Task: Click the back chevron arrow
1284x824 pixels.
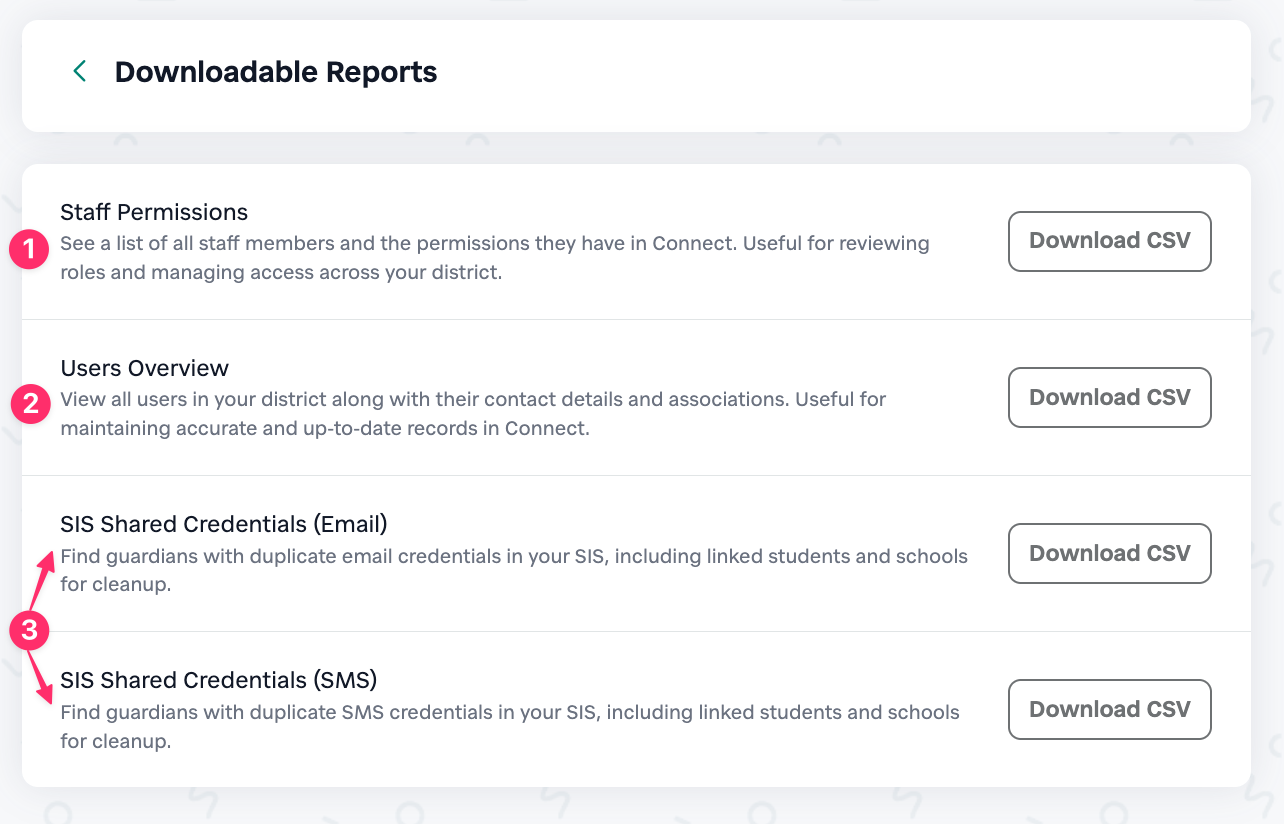Action: pyautogui.click(x=80, y=71)
